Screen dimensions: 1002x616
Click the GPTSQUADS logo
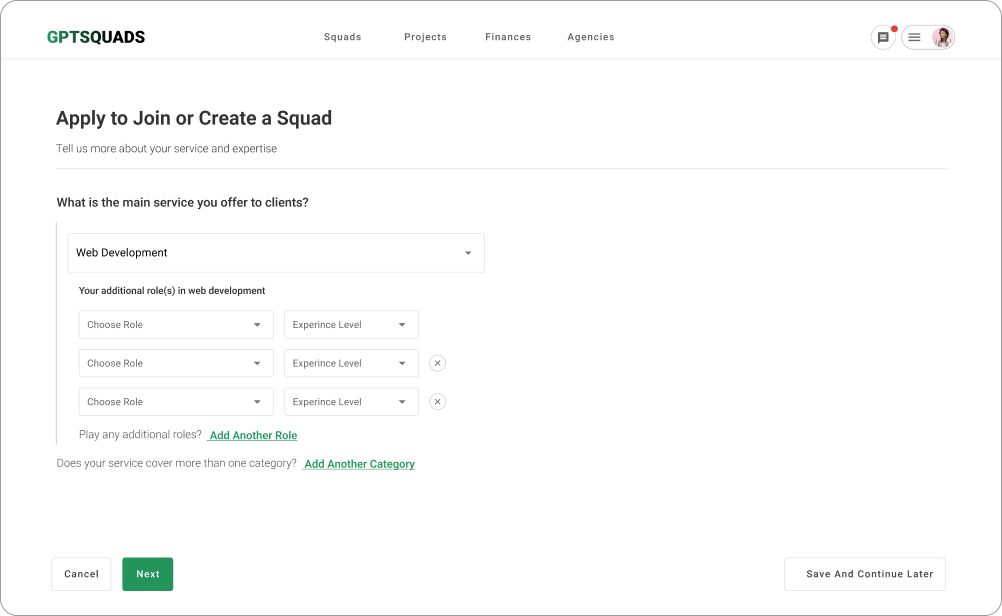pos(96,37)
